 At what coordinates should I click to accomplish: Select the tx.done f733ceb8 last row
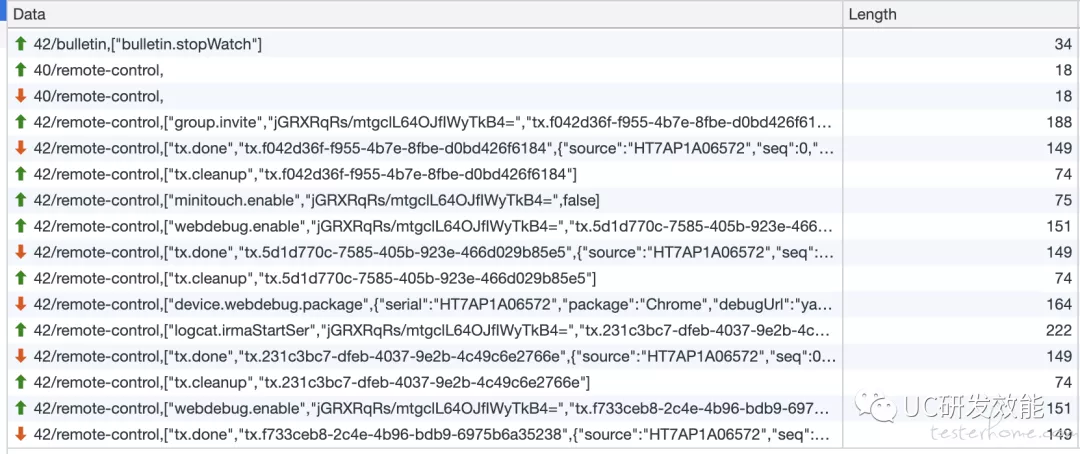point(540,435)
